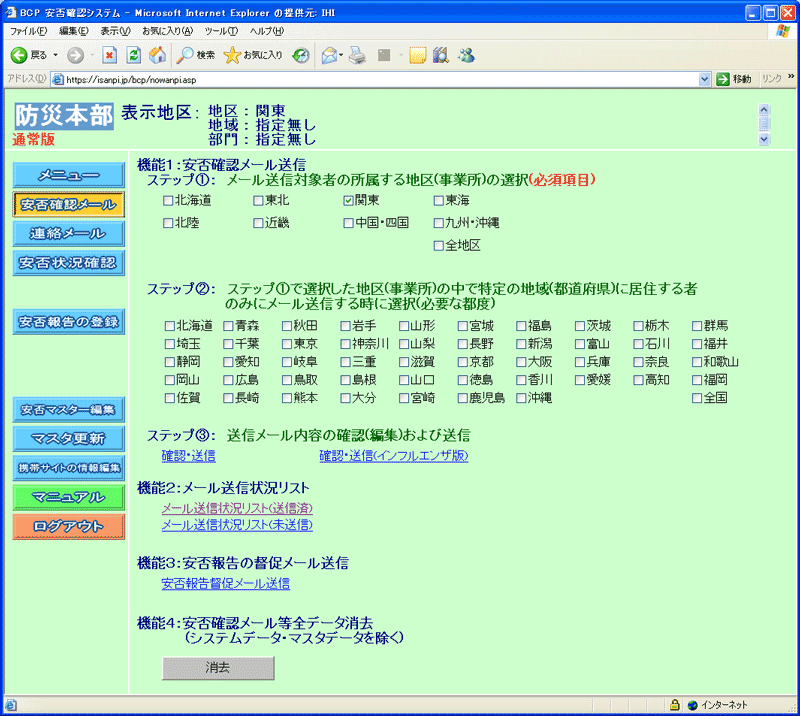Check the 東北 region checkbox
The width and height of the screenshot is (800, 716).
(x=258, y=201)
